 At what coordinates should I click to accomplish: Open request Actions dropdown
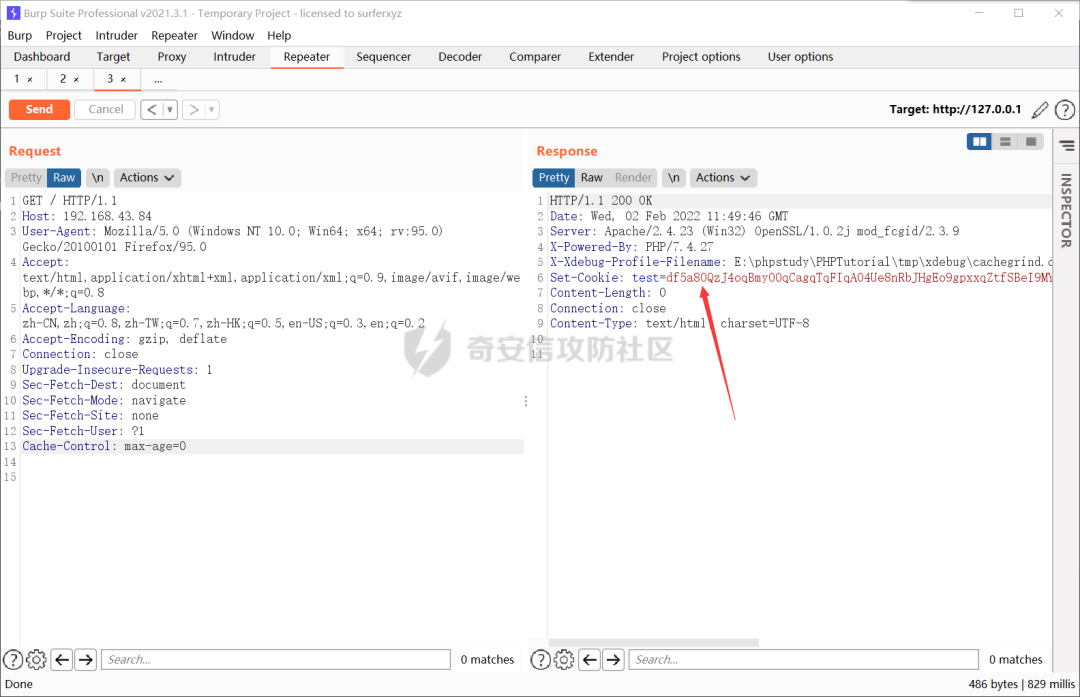[x=147, y=178]
